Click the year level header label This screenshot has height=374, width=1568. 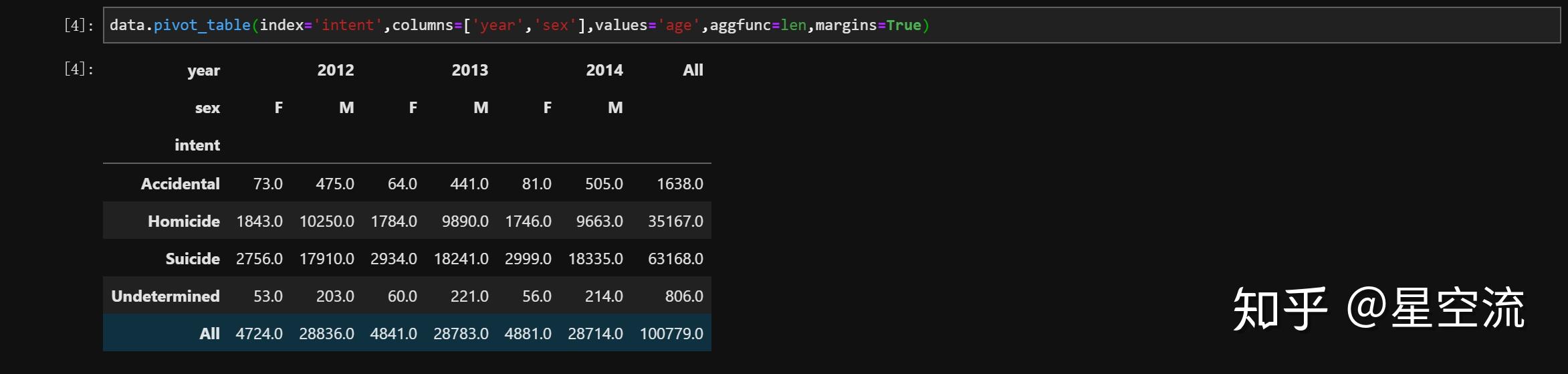click(203, 70)
